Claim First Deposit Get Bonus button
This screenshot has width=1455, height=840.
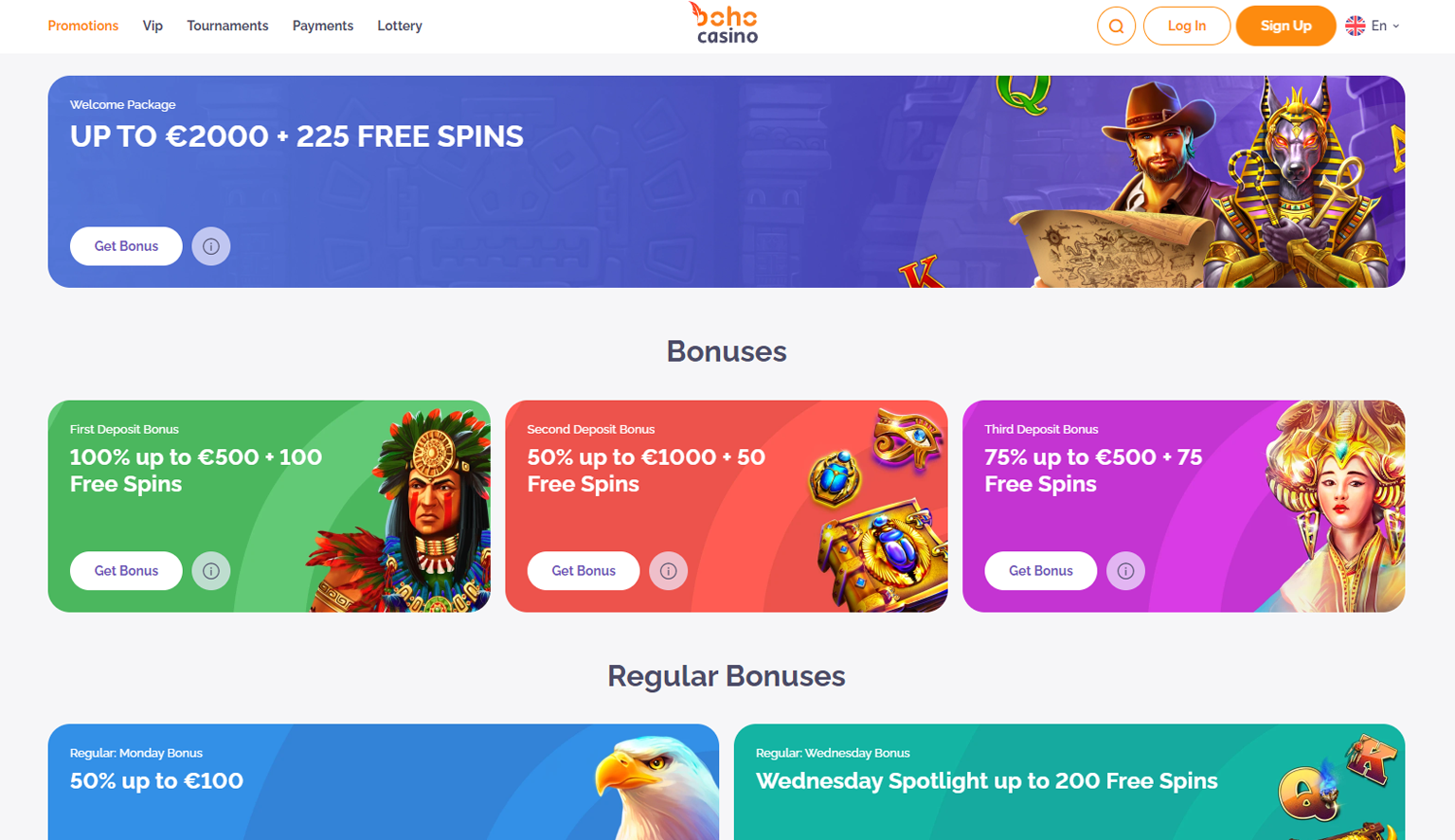click(126, 571)
